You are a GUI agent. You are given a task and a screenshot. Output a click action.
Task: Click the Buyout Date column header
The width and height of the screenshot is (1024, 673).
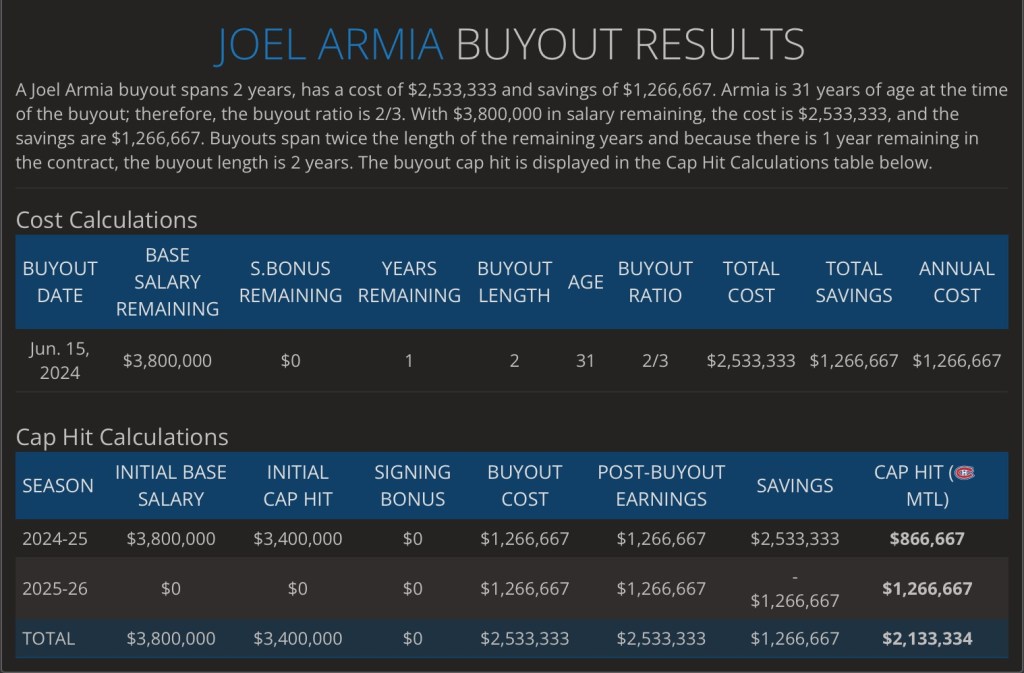coord(60,282)
